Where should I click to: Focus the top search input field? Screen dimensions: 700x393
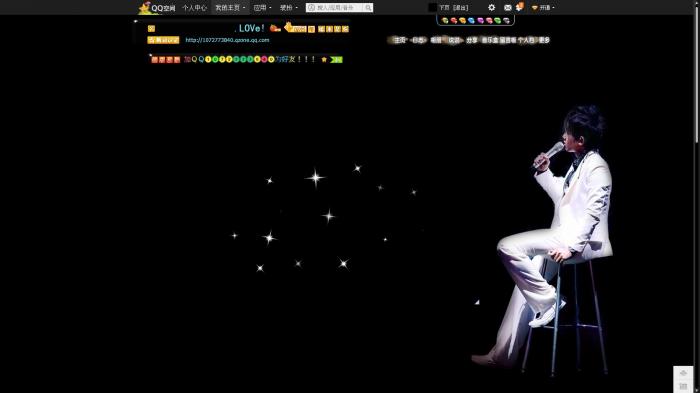(335, 8)
